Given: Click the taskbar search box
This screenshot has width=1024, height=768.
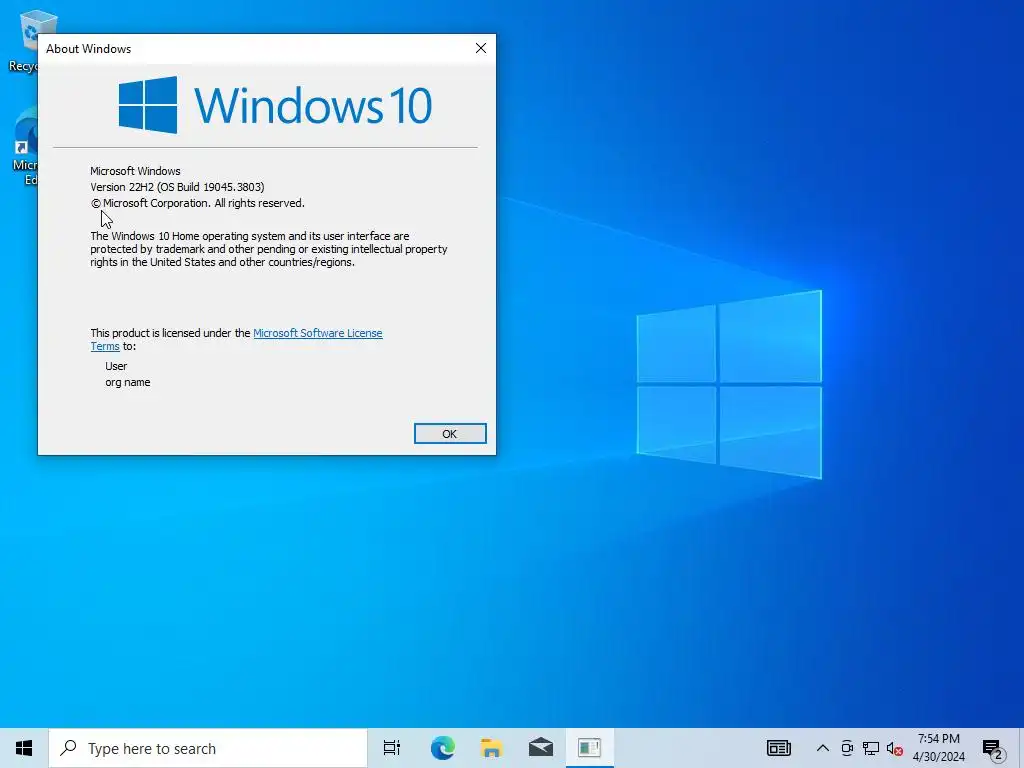Looking at the screenshot, I should (x=208, y=748).
